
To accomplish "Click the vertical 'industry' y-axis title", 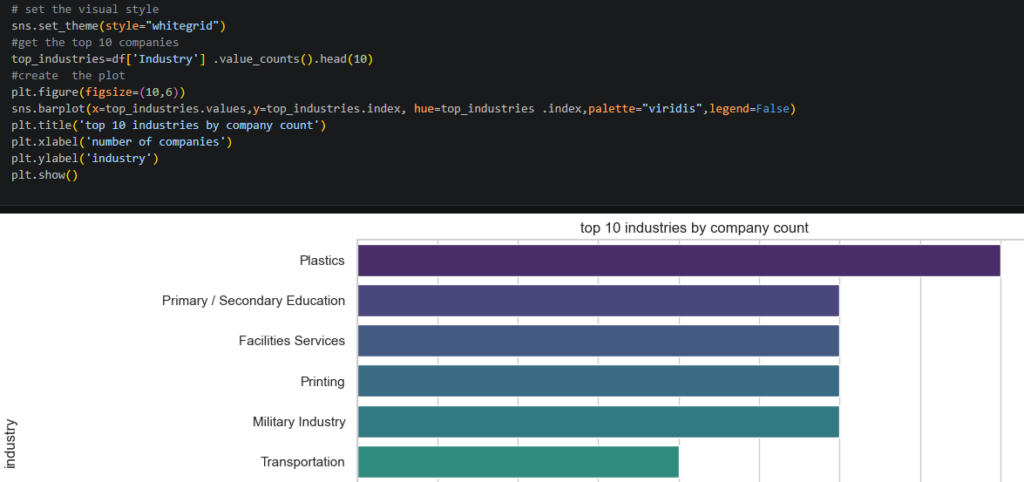I will (10, 444).
